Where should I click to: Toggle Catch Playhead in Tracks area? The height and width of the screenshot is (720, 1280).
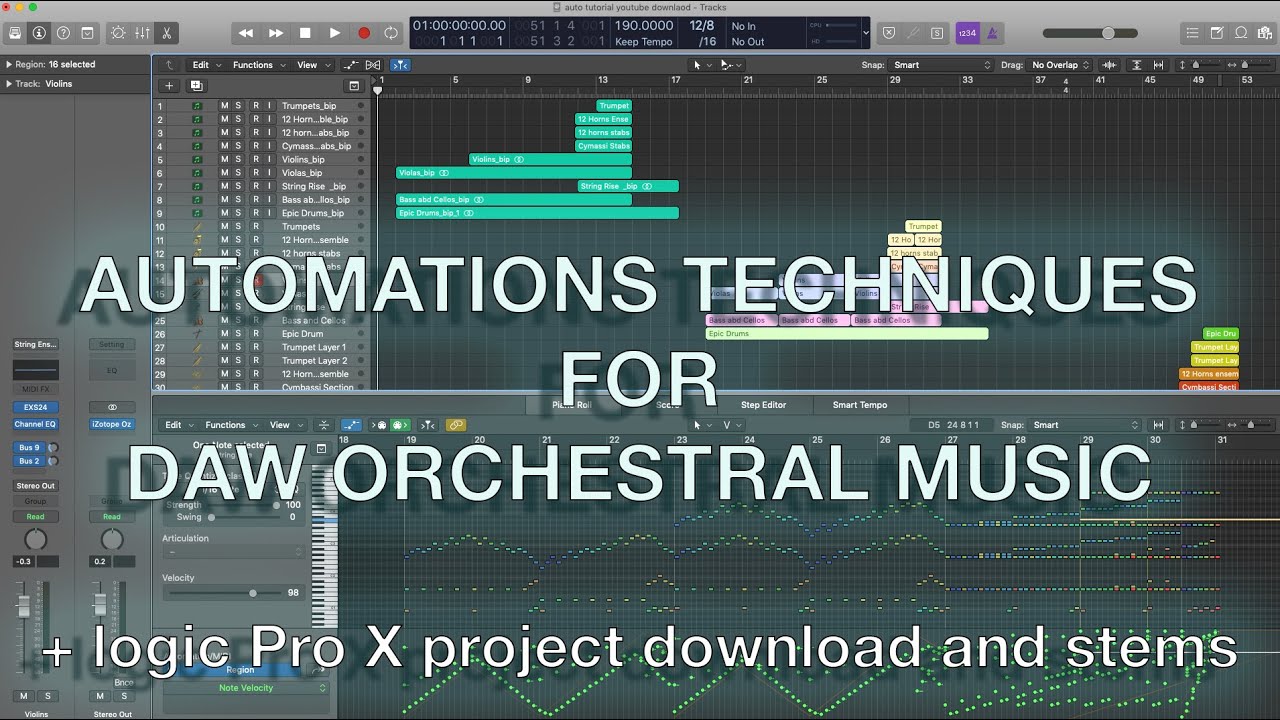pyautogui.click(x=400, y=65)
